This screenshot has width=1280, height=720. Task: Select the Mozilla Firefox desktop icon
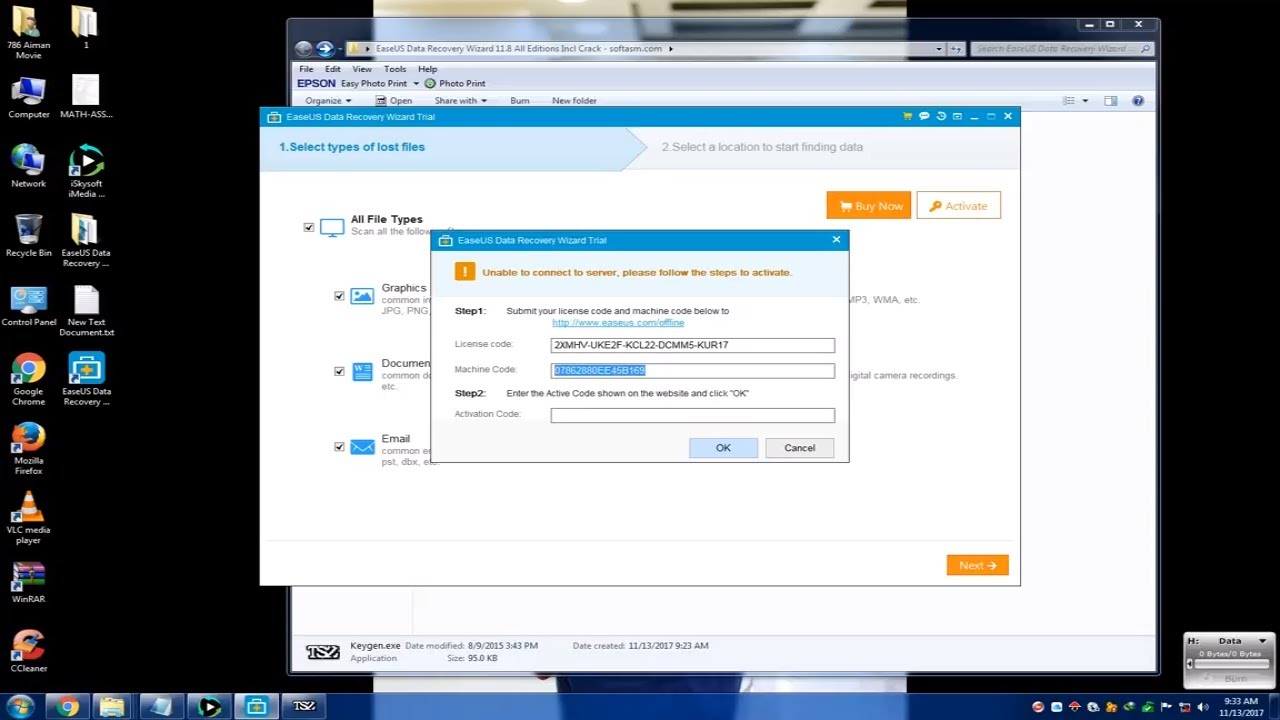[28, 448]
